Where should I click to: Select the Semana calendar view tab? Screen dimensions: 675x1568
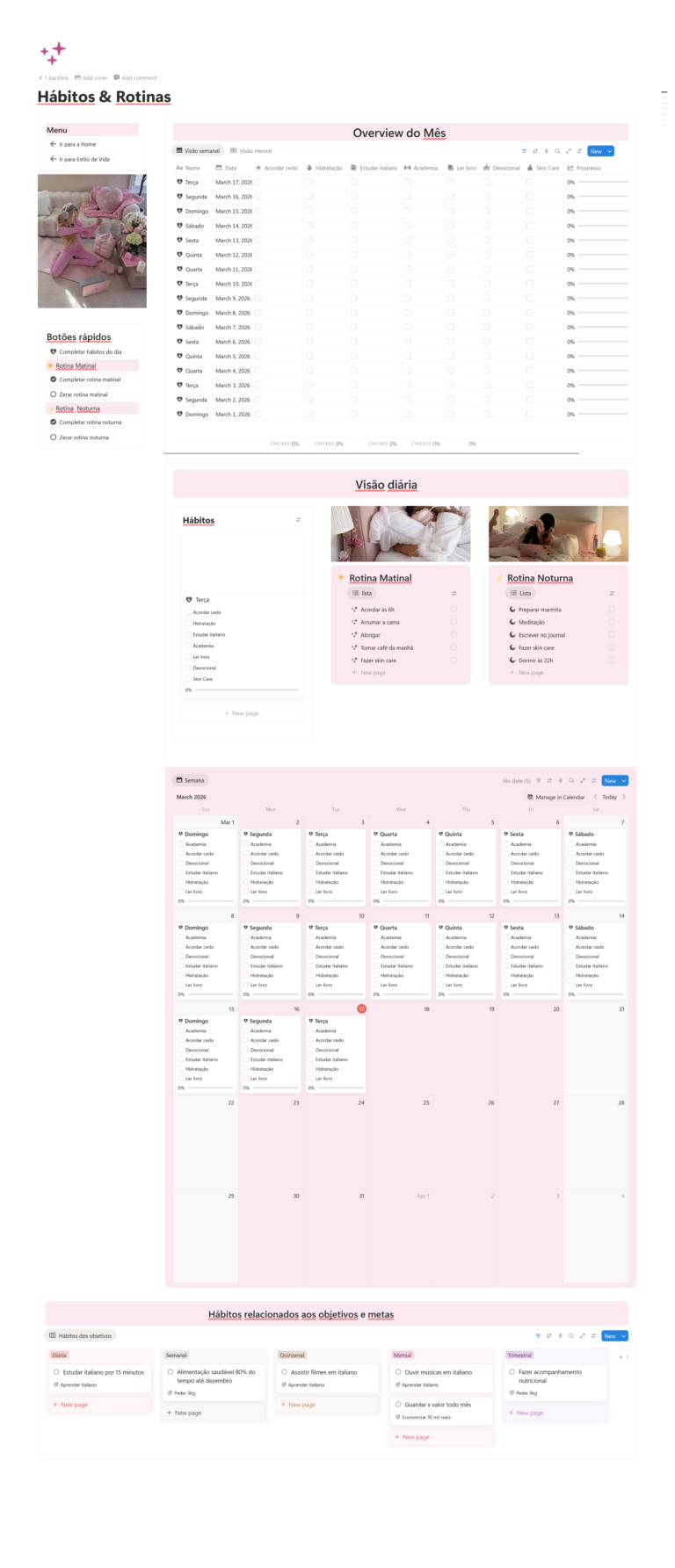(190, 780)
